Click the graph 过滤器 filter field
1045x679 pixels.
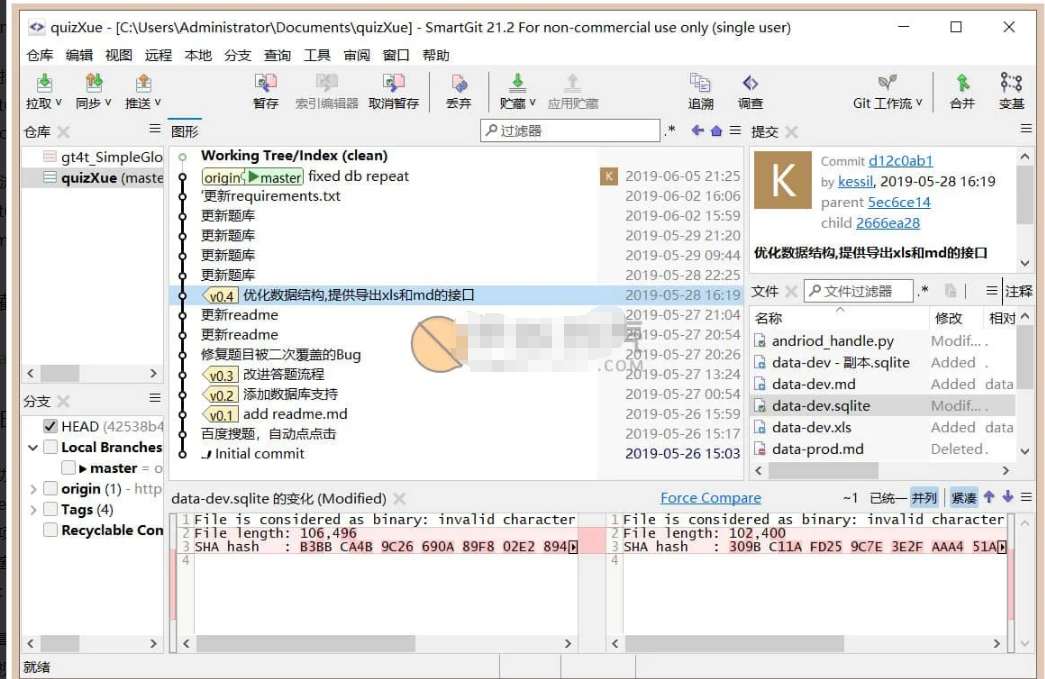[x=570, y=131]
